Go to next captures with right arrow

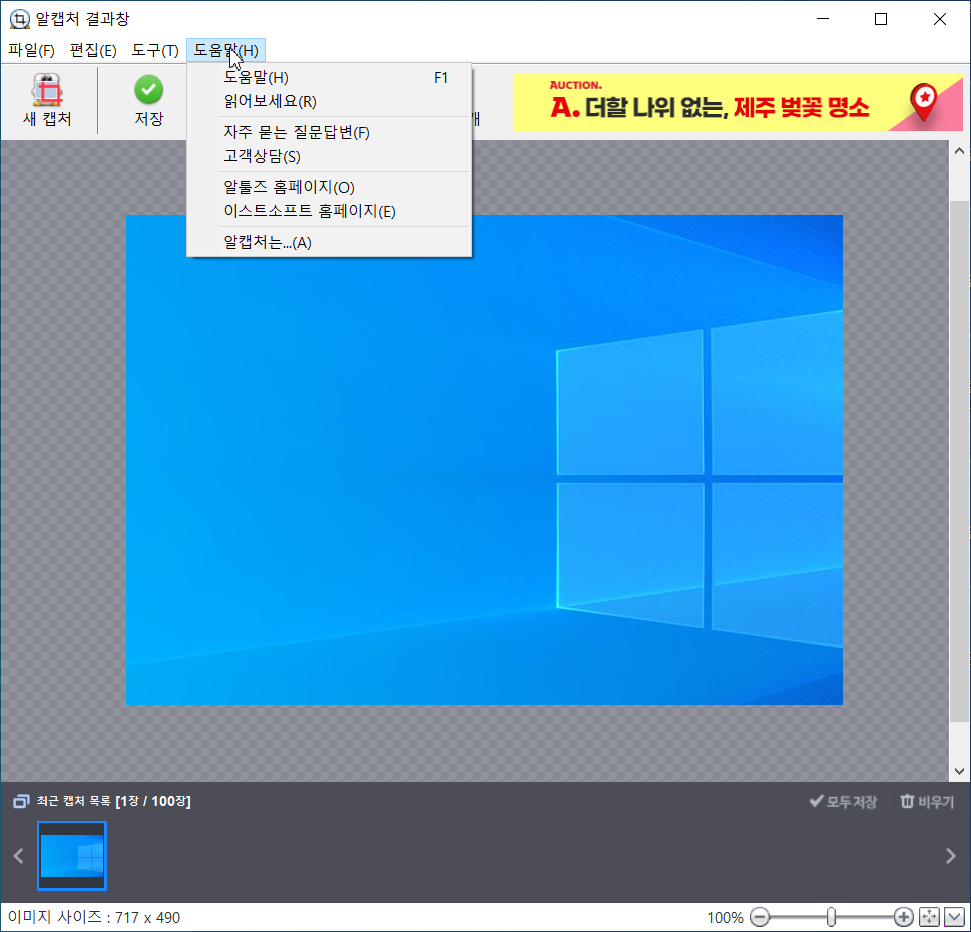[x=951, y=856]
